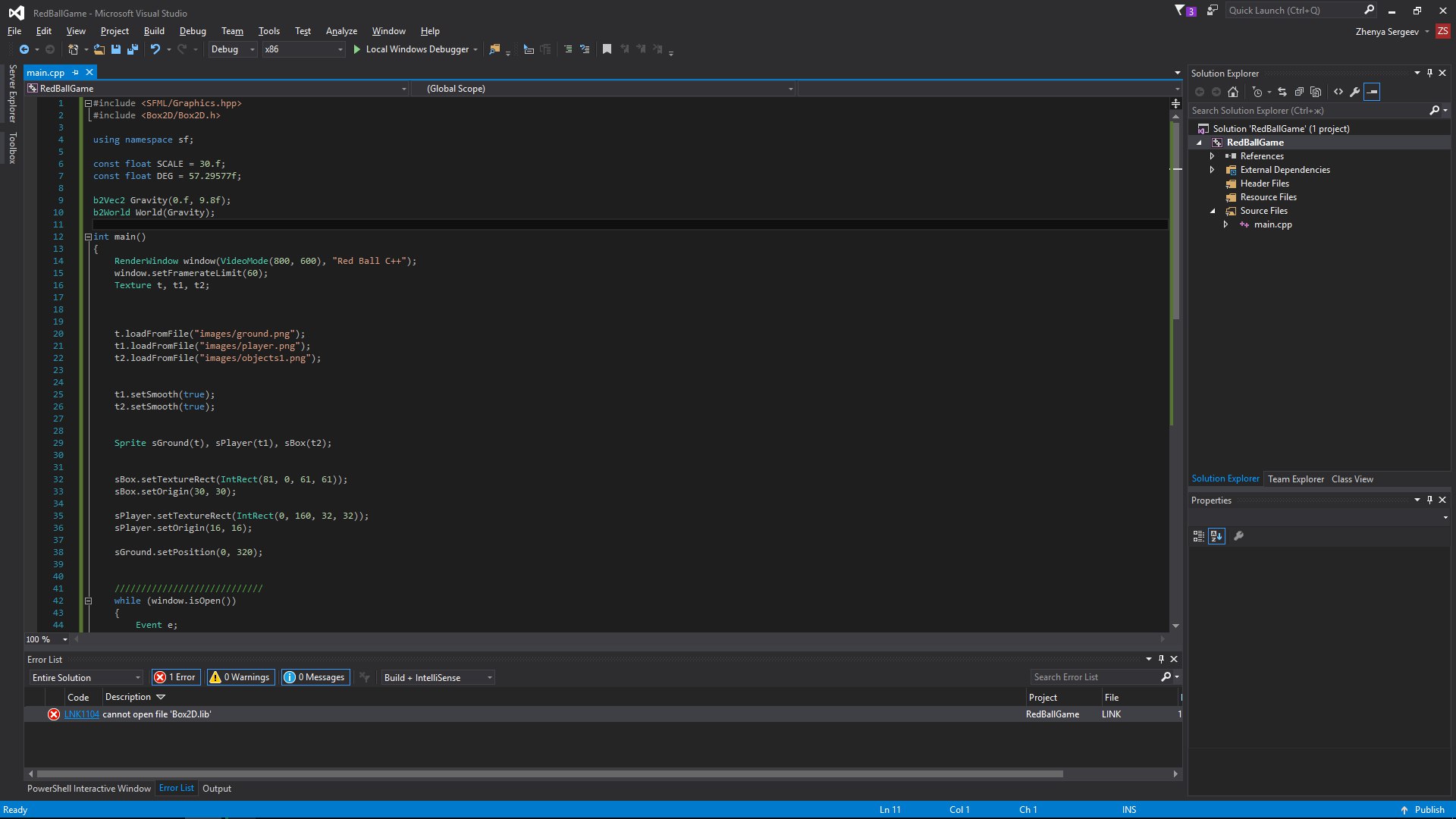Open the Debug menu
The height and width of the screenshot is (819, 1456).
(x=192, y=30)
